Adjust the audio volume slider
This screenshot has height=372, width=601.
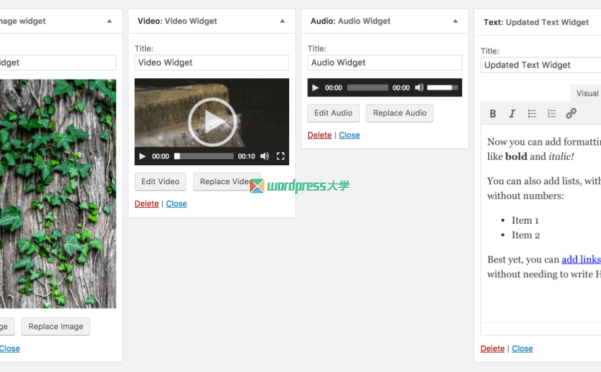pyautogui.click(x=442, y=88)
